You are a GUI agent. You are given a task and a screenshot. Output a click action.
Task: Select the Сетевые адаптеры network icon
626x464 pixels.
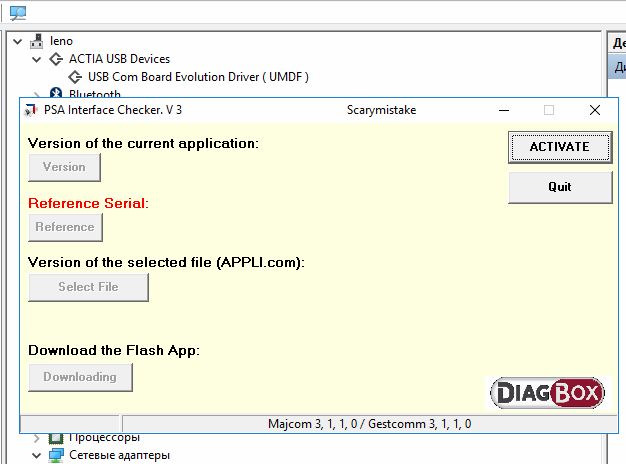pos(56,455)
